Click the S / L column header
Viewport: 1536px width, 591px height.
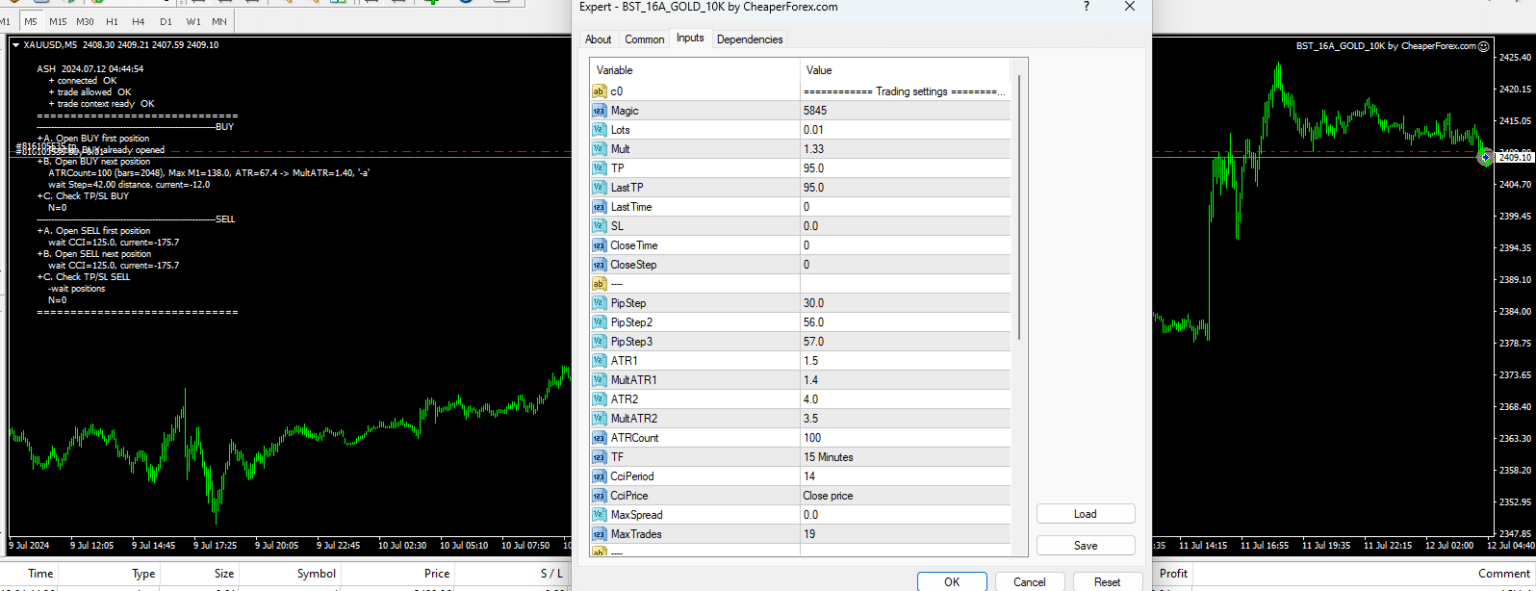tap(551, 574)
